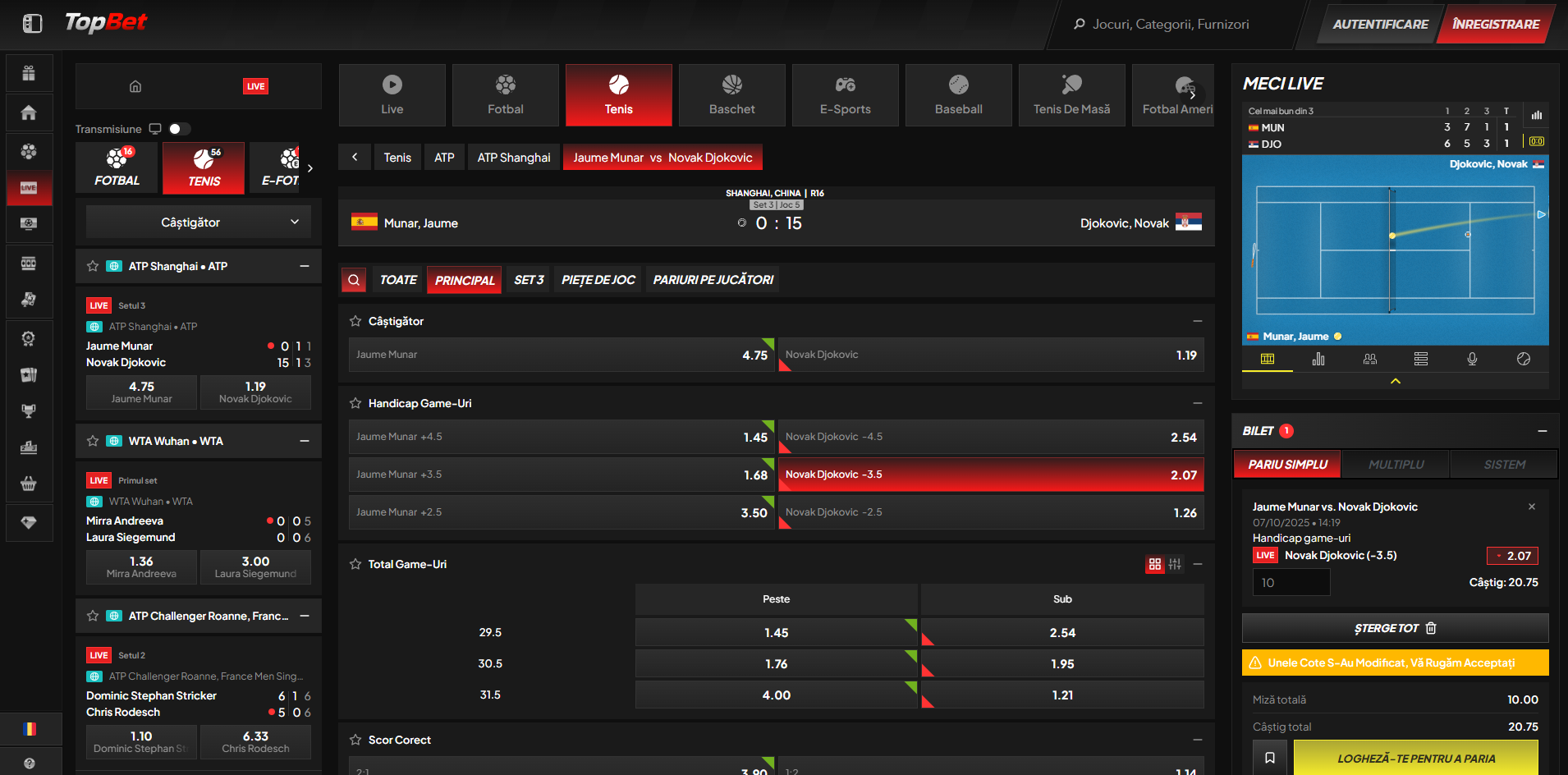1568x775 pixels.
Task: Click the Înregistrare button
Action: [x=1495, y=24]
